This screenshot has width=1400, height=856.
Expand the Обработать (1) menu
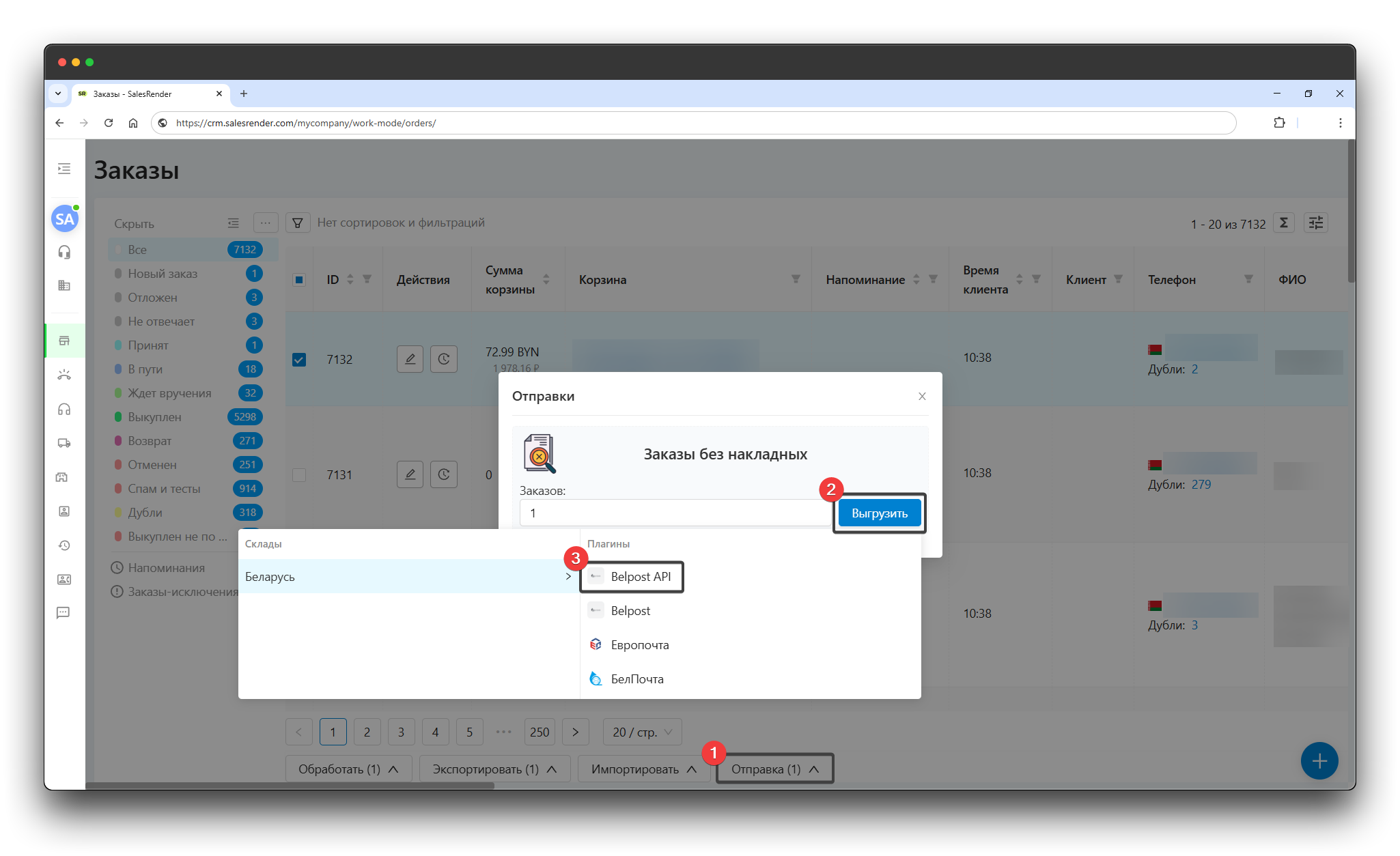pyautogui.click(x=348, y=769)
